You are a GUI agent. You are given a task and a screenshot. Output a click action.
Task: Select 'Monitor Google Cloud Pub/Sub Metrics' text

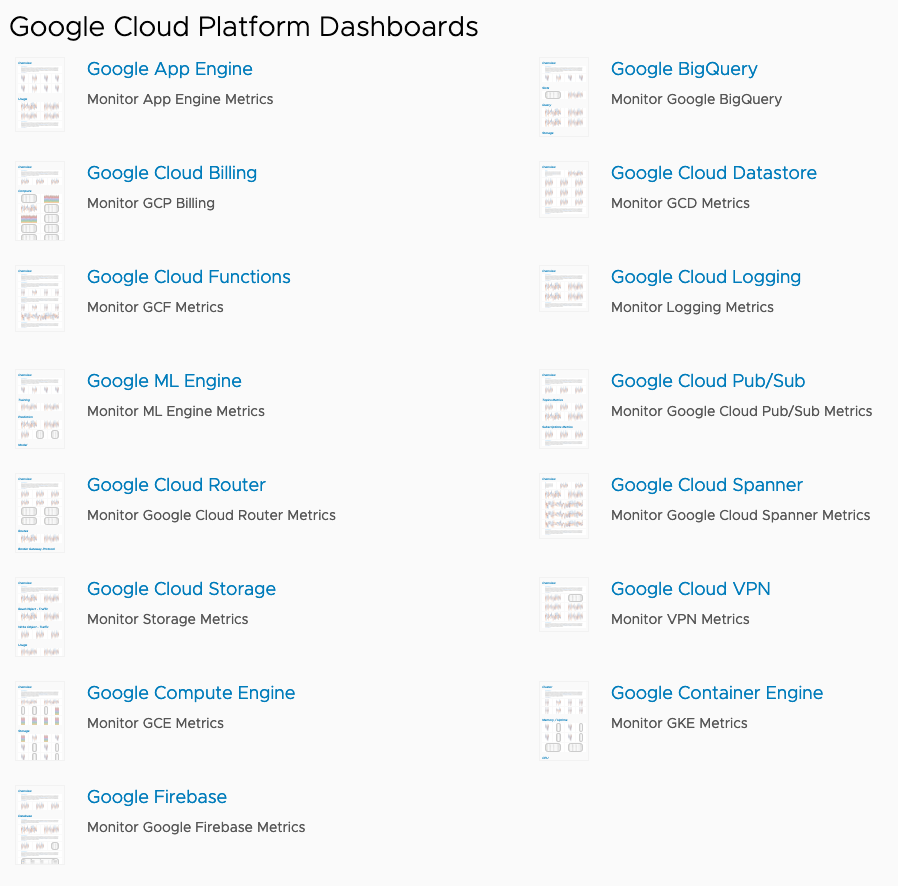coord(742,411)
